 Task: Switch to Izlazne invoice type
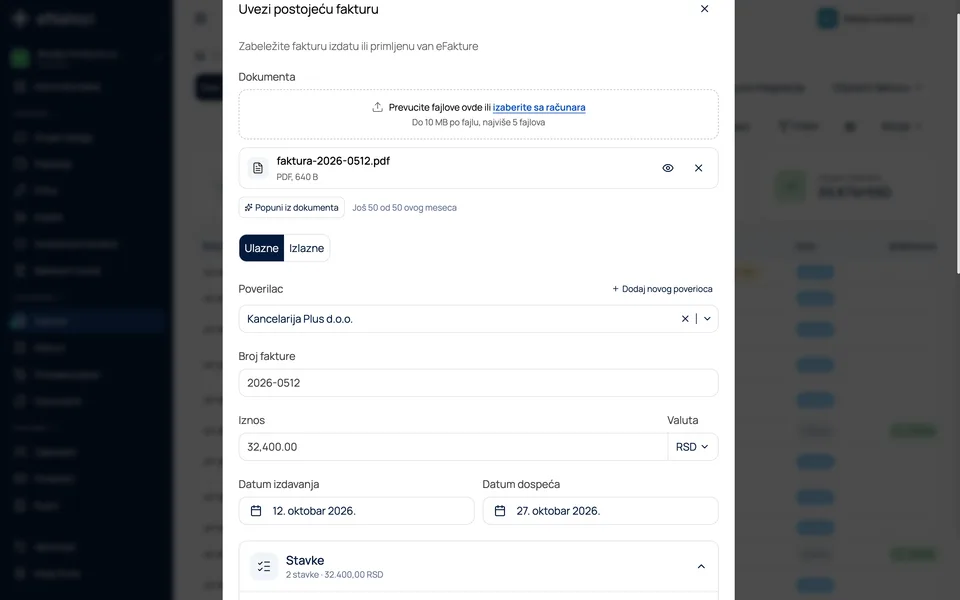point(307,248)
